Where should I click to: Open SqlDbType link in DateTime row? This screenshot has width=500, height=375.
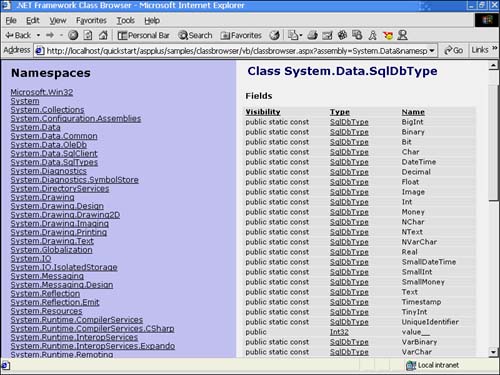pos(349,162)
